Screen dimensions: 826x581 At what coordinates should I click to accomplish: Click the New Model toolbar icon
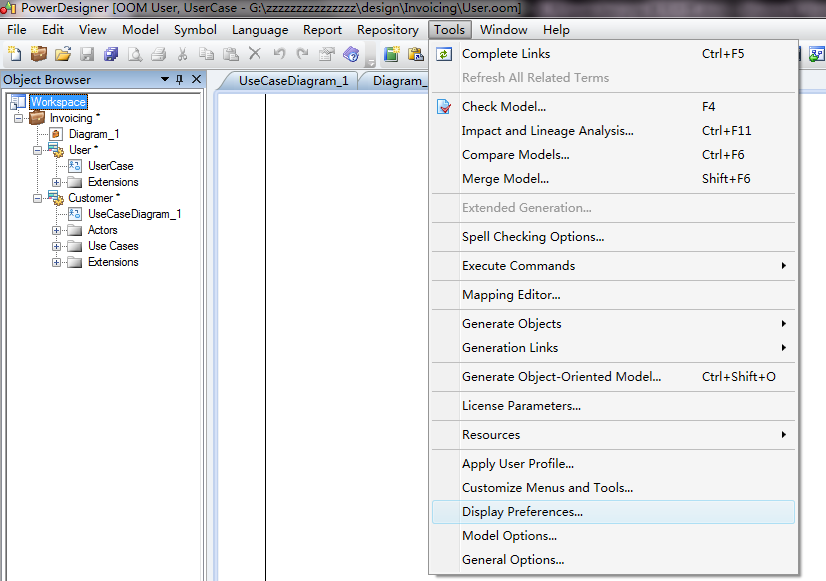coord(15,54)
